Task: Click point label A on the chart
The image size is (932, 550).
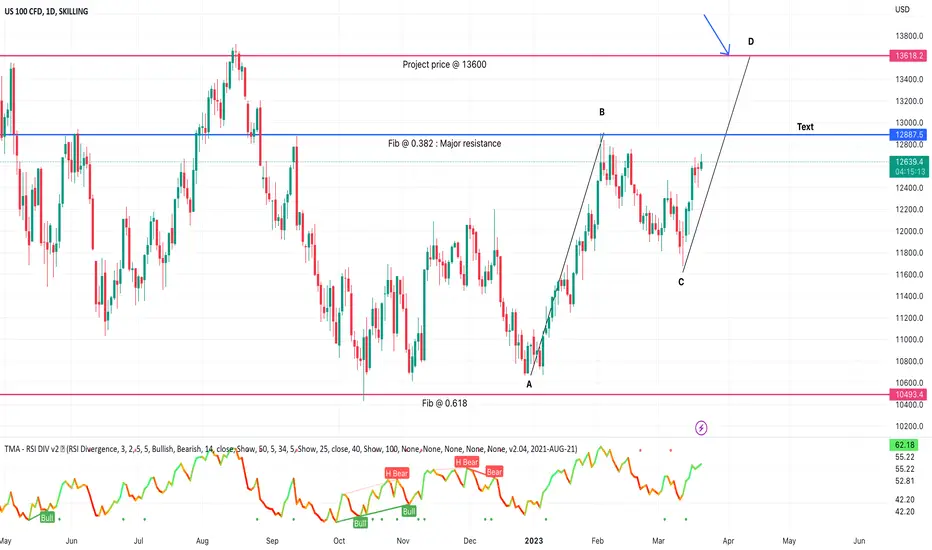Action: tap(529, 385)
